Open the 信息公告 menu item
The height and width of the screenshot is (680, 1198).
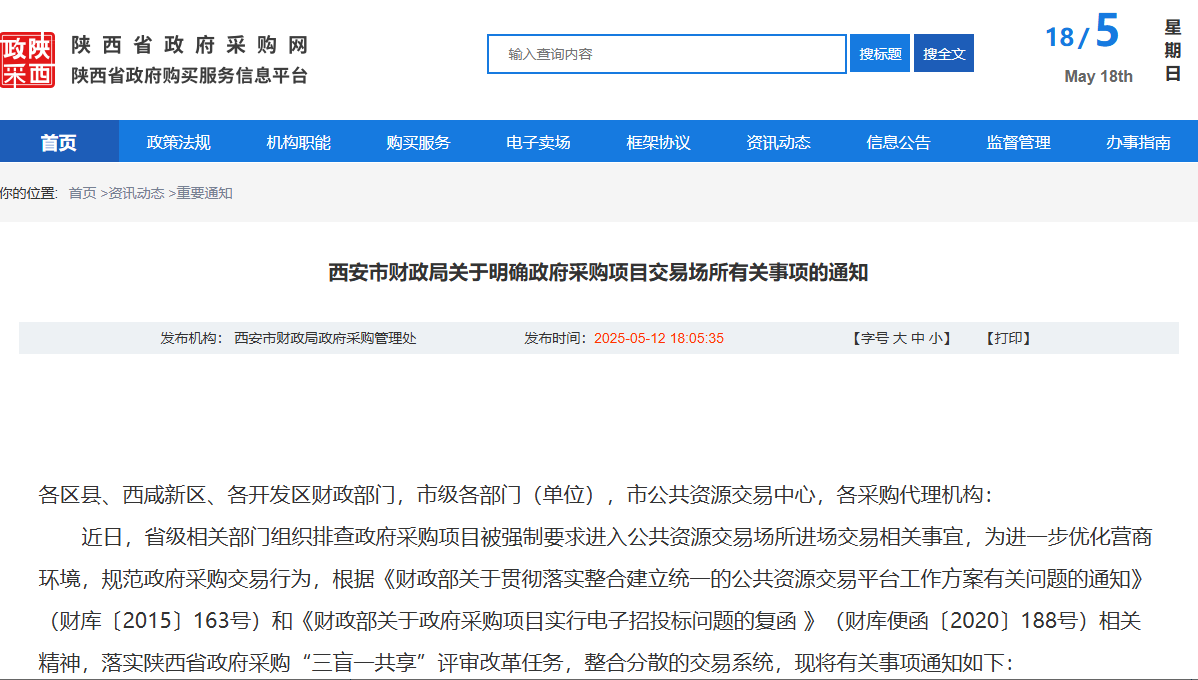[899, 142]
